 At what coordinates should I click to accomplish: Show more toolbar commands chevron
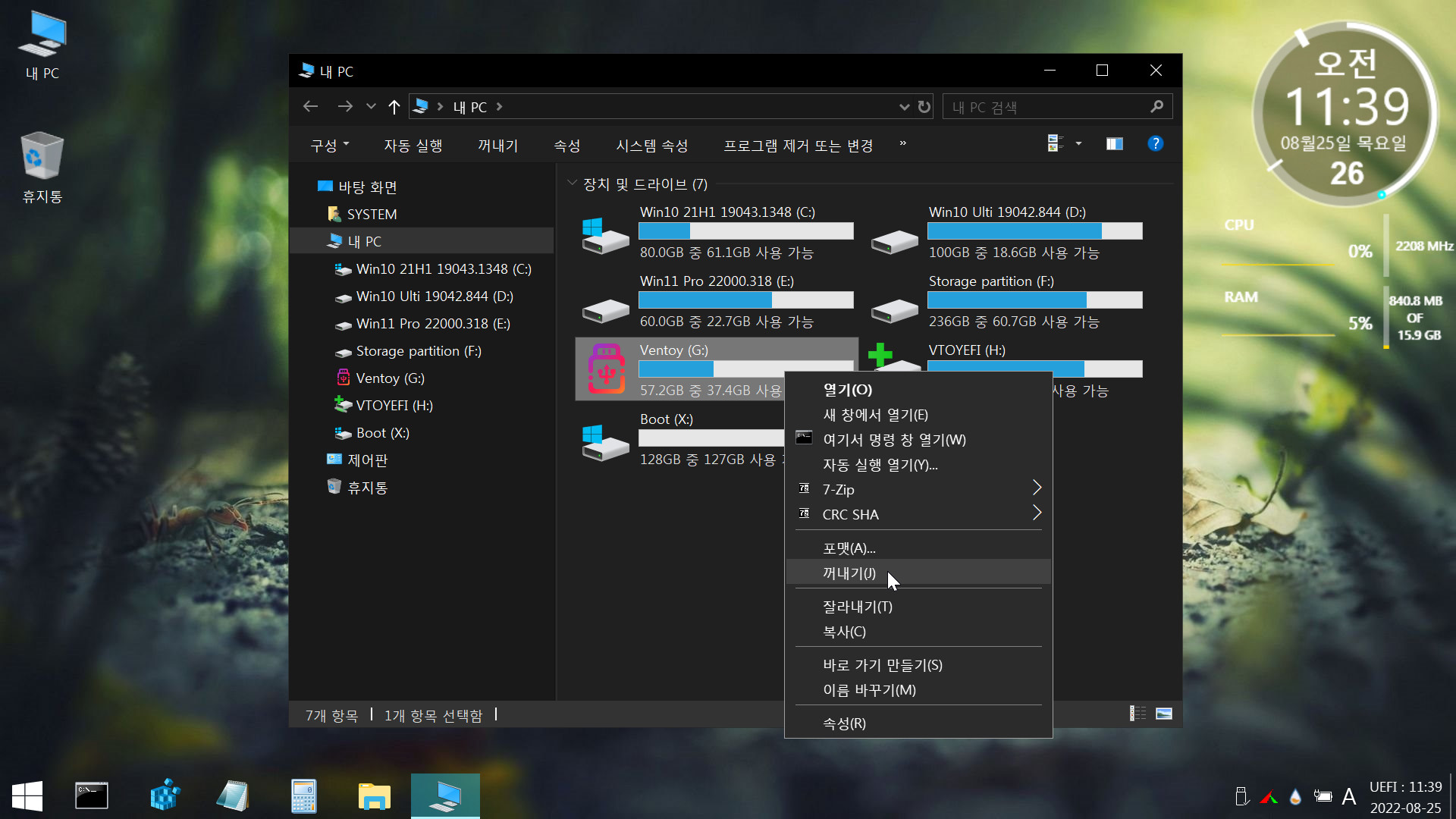902,143
